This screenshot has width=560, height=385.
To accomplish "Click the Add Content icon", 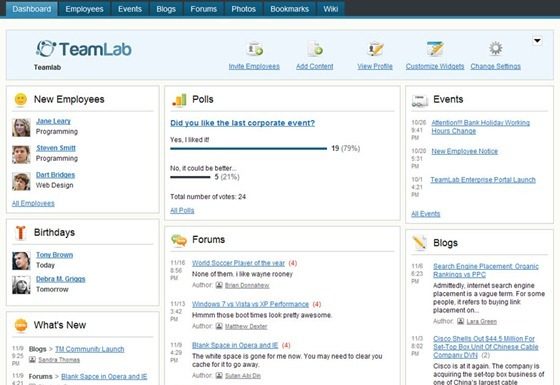I will pyautogui.click(x=315, y=49).
